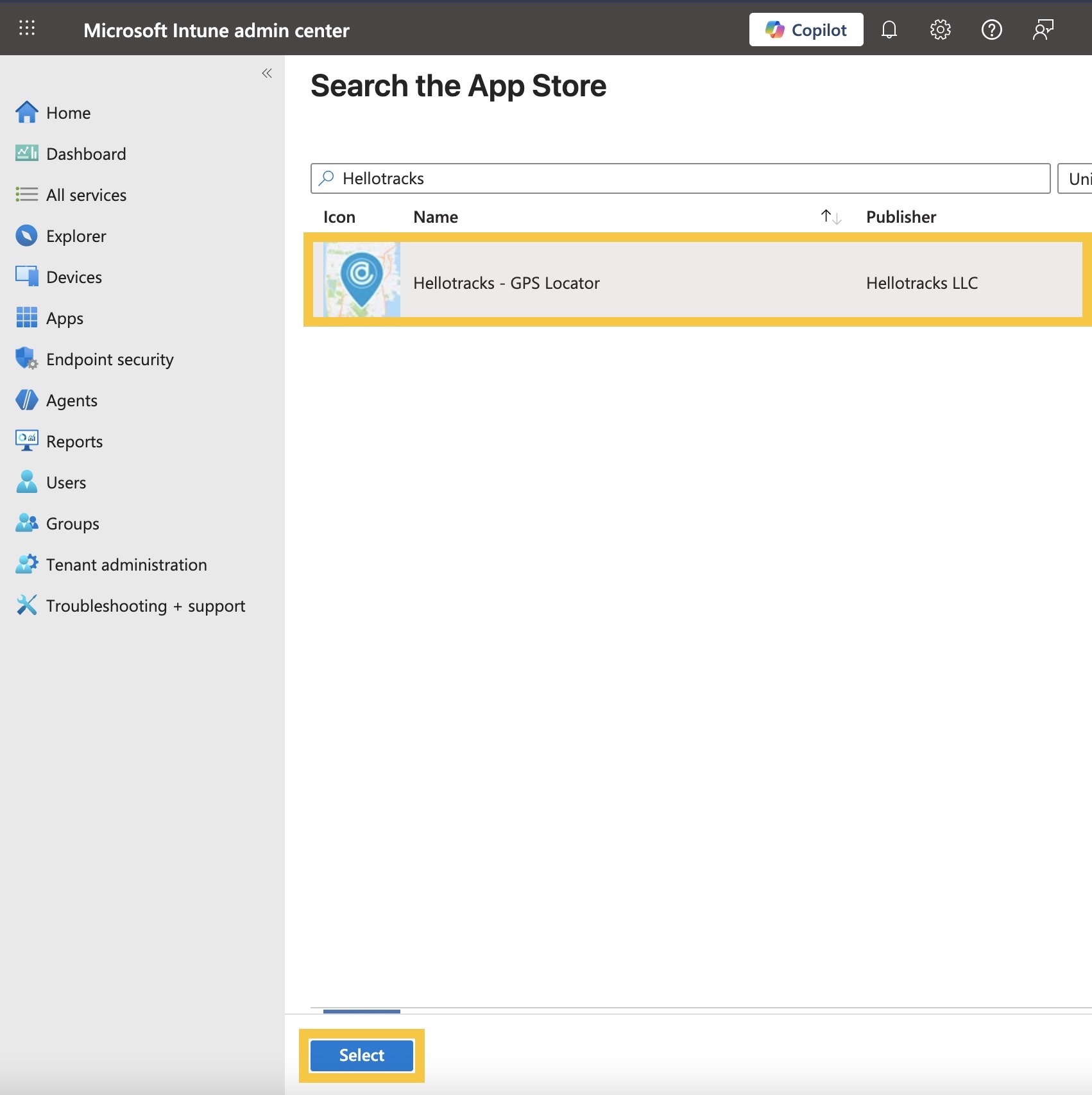Sort results by Name column
The height and width of the screenshot is (1095, 1092).
point(831,217)
